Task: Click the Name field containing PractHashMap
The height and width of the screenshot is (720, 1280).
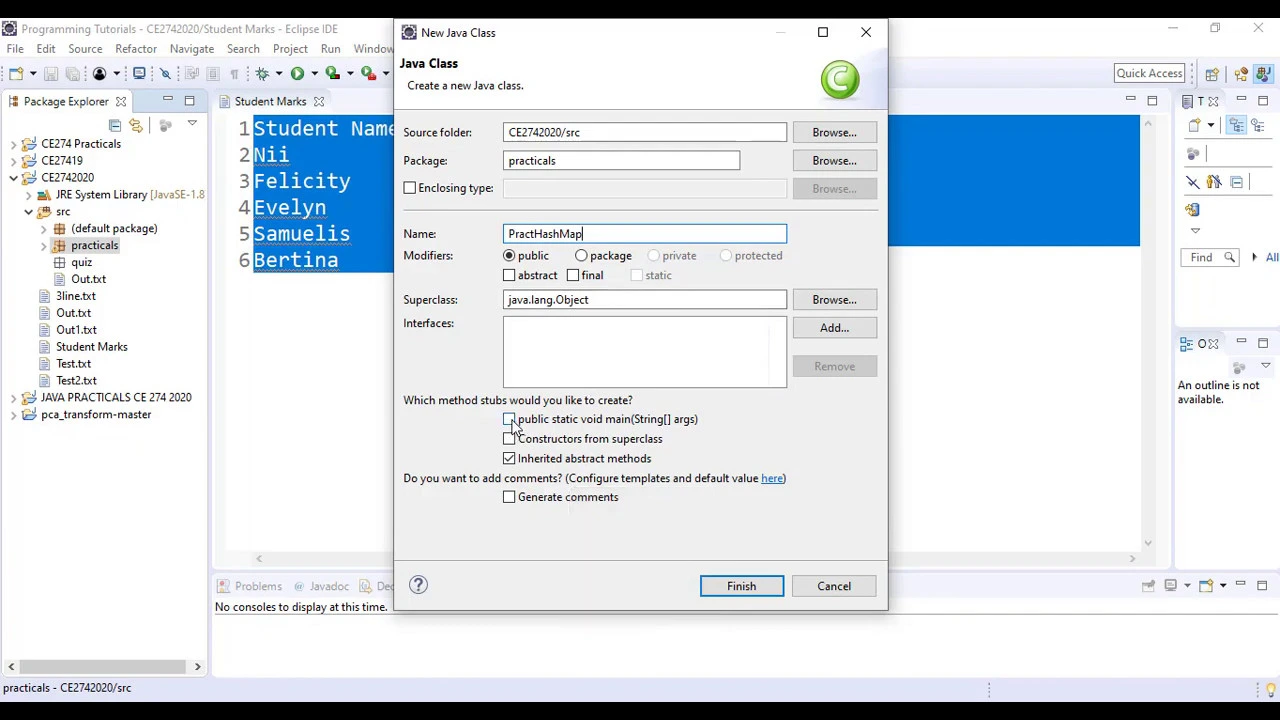Action: click(x=645, y=234)
